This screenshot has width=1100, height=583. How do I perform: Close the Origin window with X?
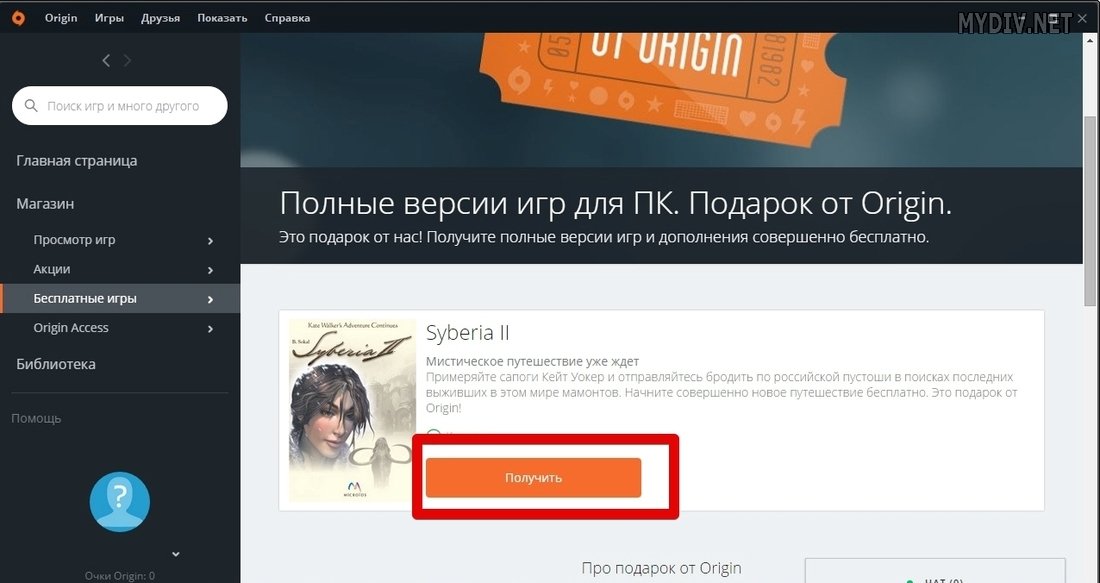tap(1082, 19)
